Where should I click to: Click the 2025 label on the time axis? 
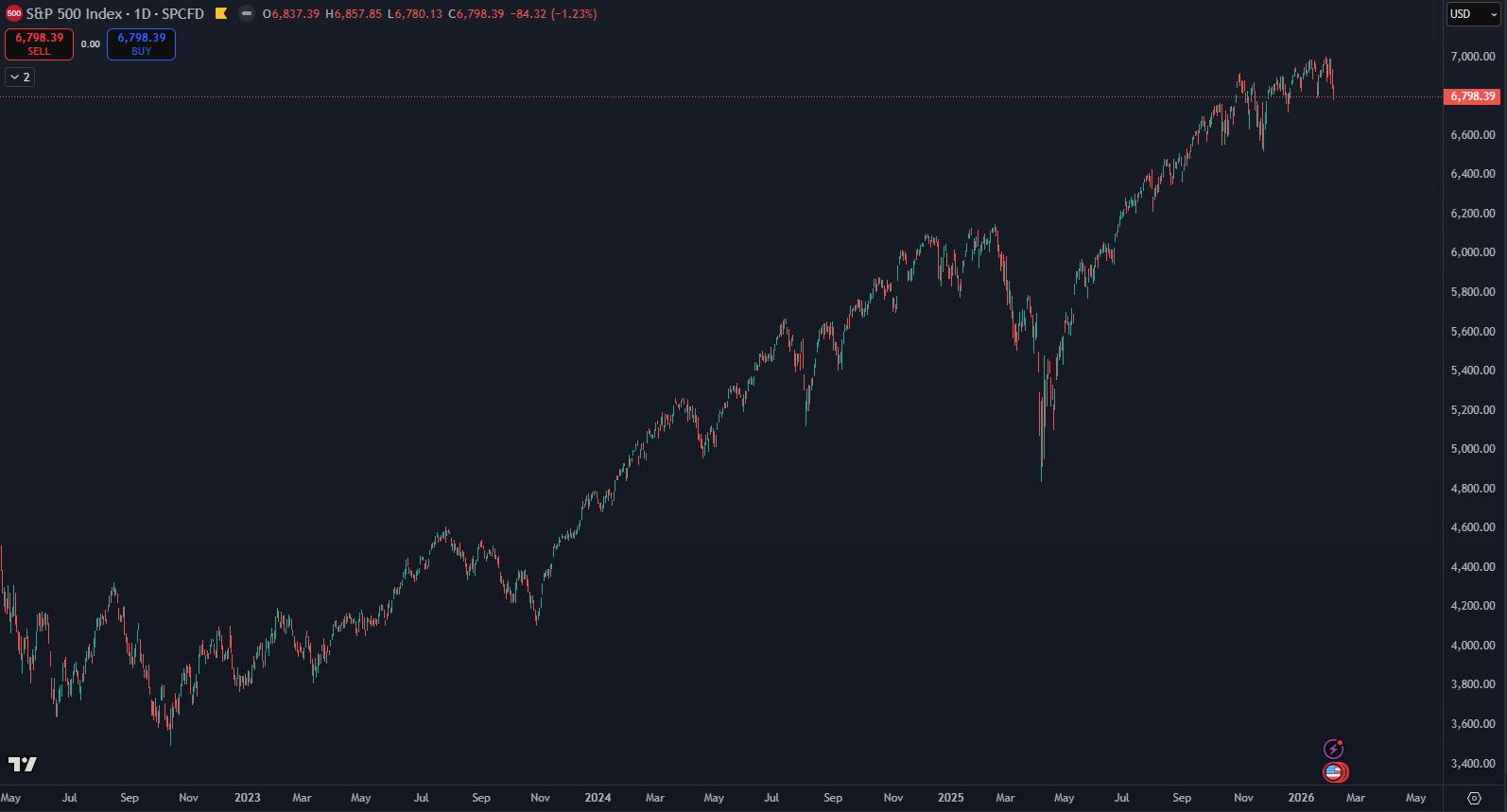coord(951,798)
